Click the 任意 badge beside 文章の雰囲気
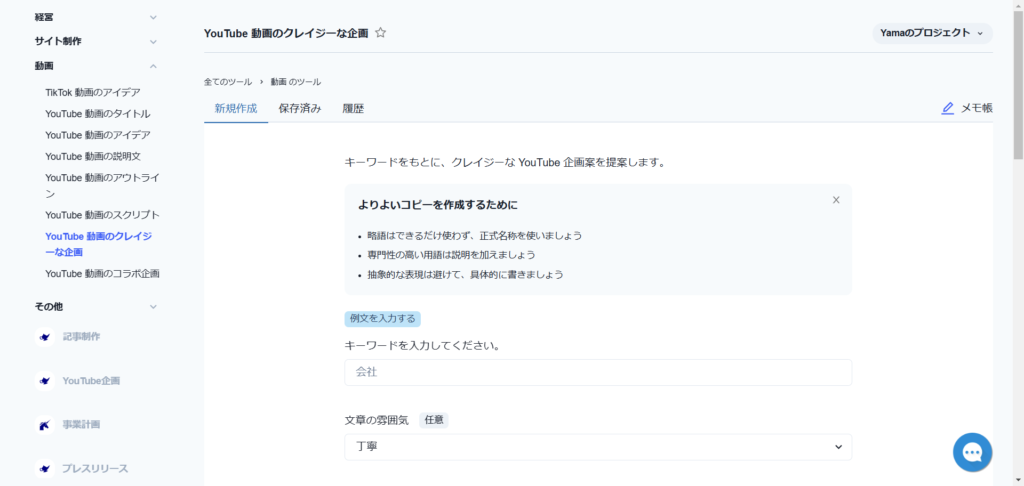The width and height of the screenshot is (1024, 486). click(434, 420)
